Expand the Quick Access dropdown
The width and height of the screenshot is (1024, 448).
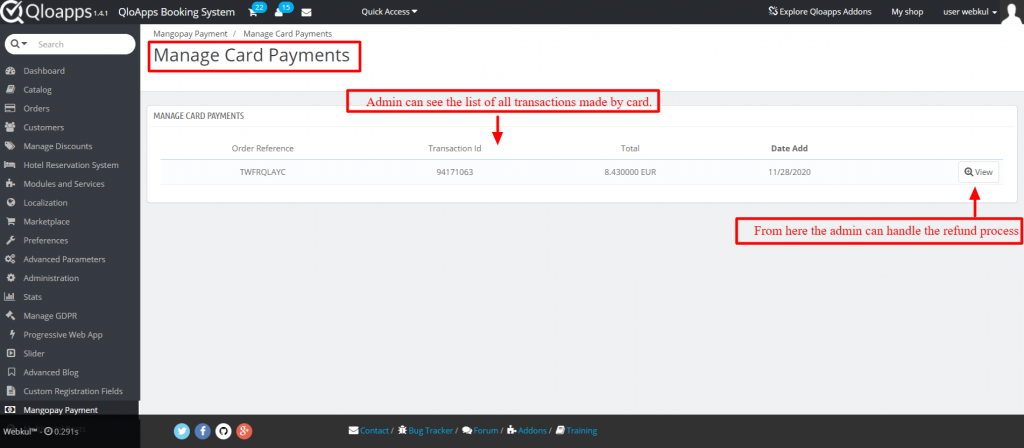click(389, 12)
